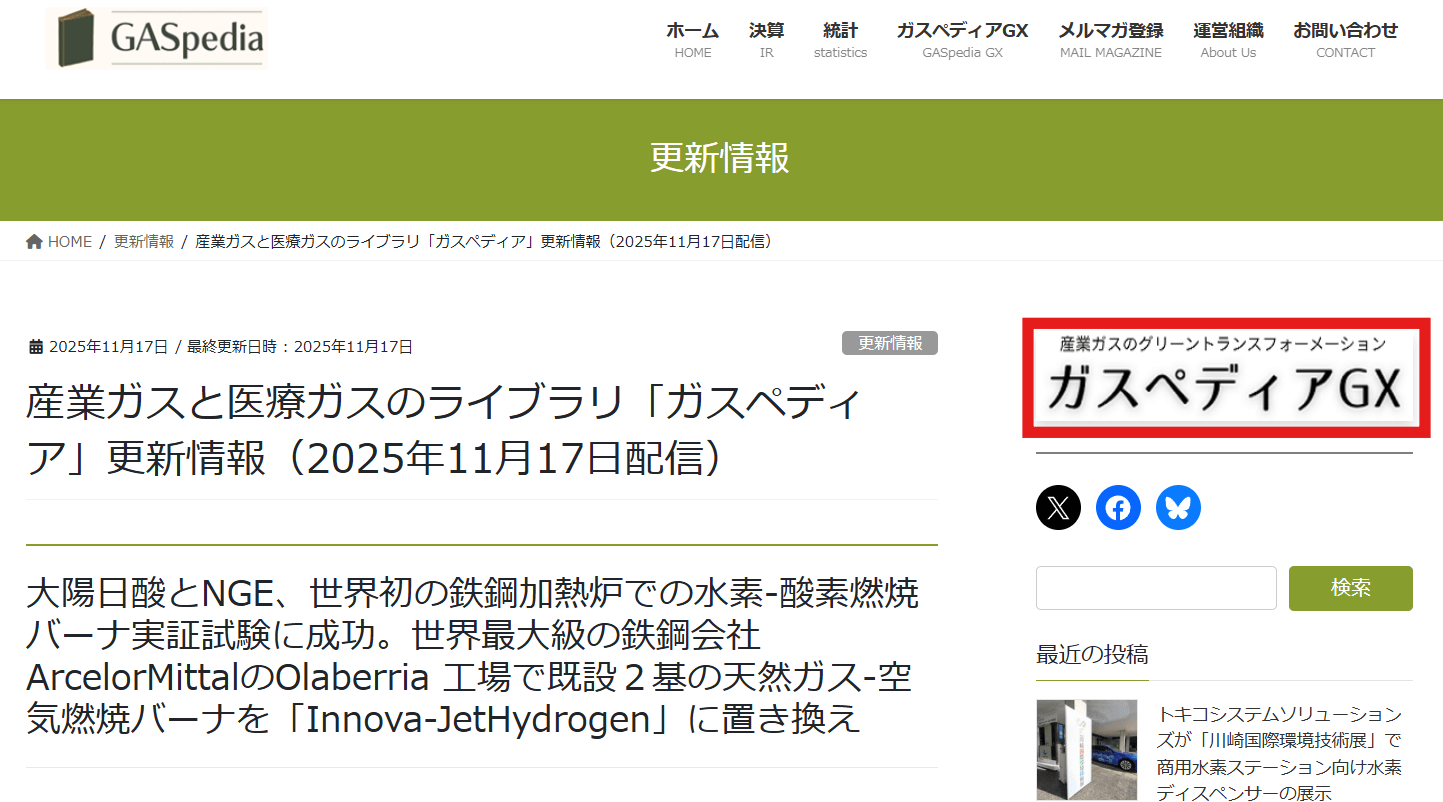
Task: Open the hydrogen dispenser post thumbnail
Action: pos(1087,750)
